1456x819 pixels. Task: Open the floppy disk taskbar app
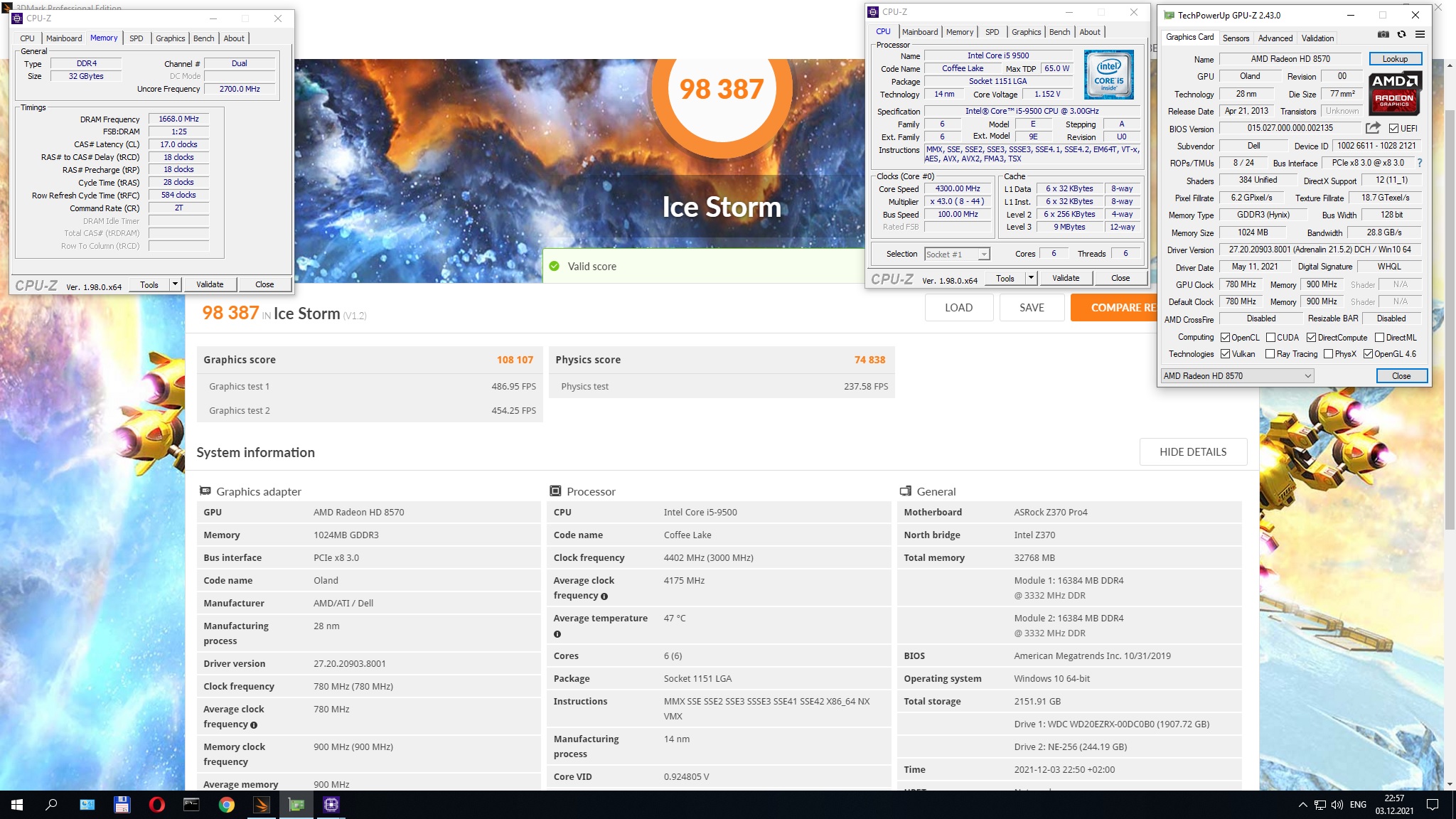tap(122, 805)
